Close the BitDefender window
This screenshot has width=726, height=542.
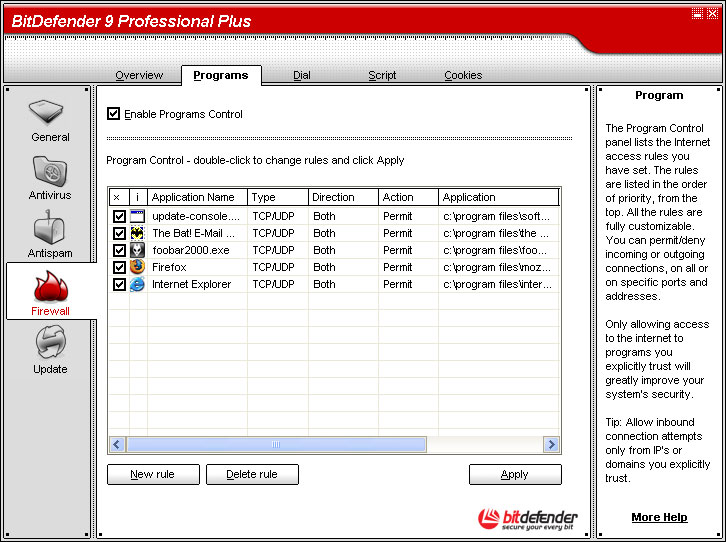click(x=713, y=13)
